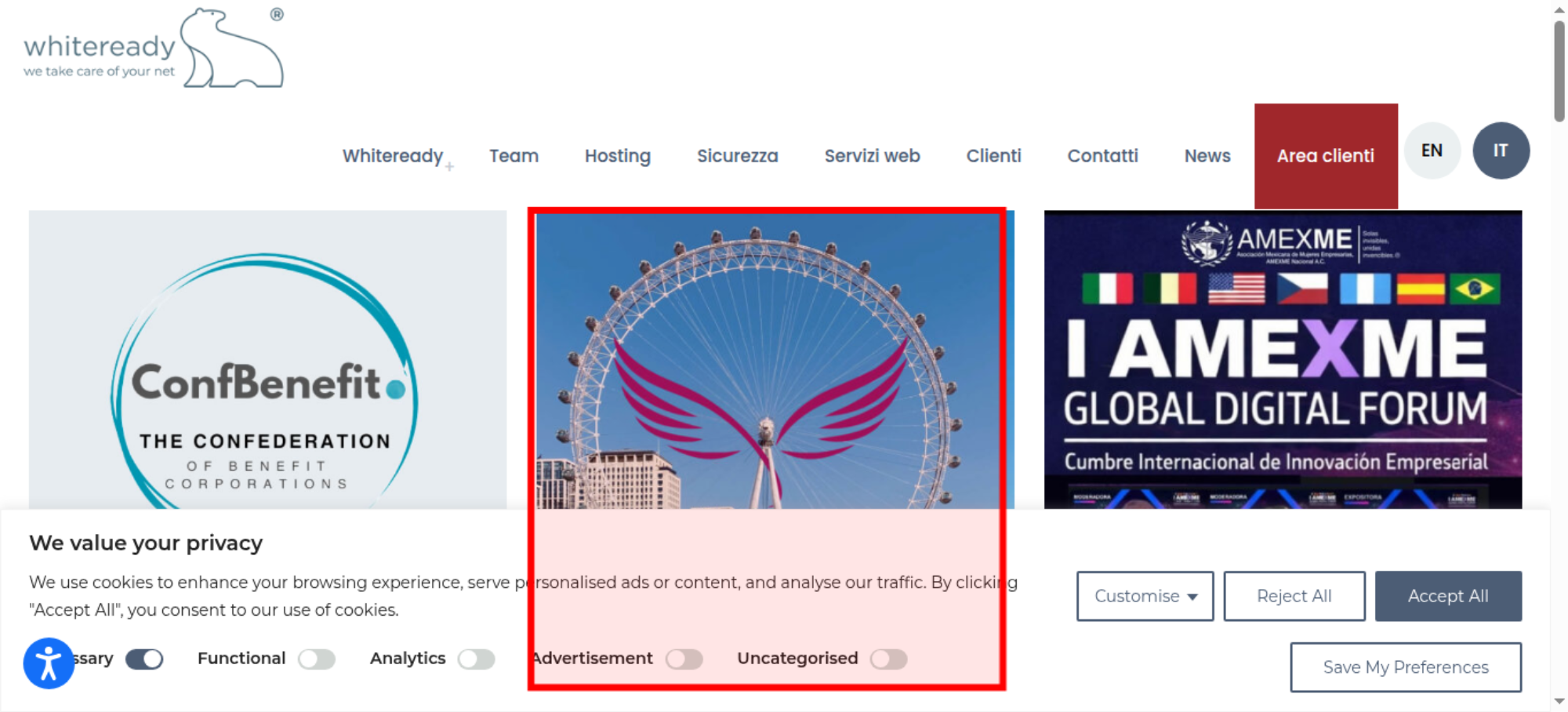1568x712 pixels.
Task: Switch language to EN
Action: coord(1432,151)
